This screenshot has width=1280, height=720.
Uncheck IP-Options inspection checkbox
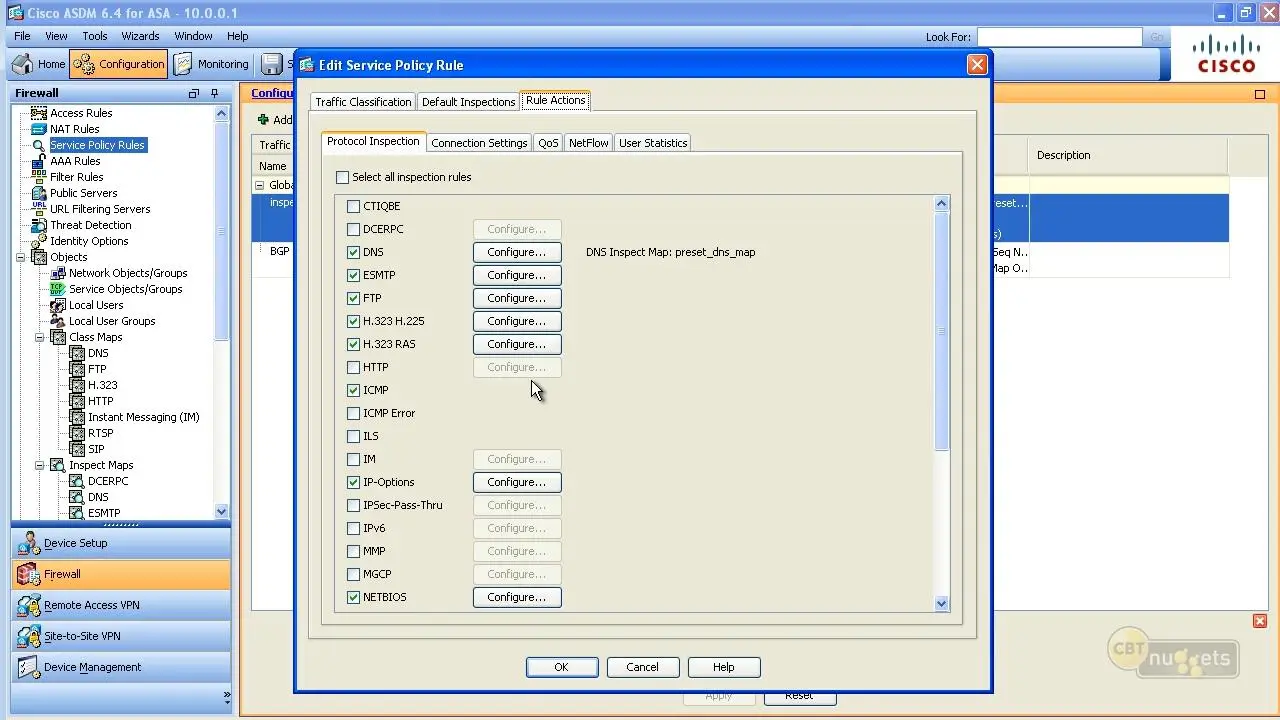pos(353,482)
